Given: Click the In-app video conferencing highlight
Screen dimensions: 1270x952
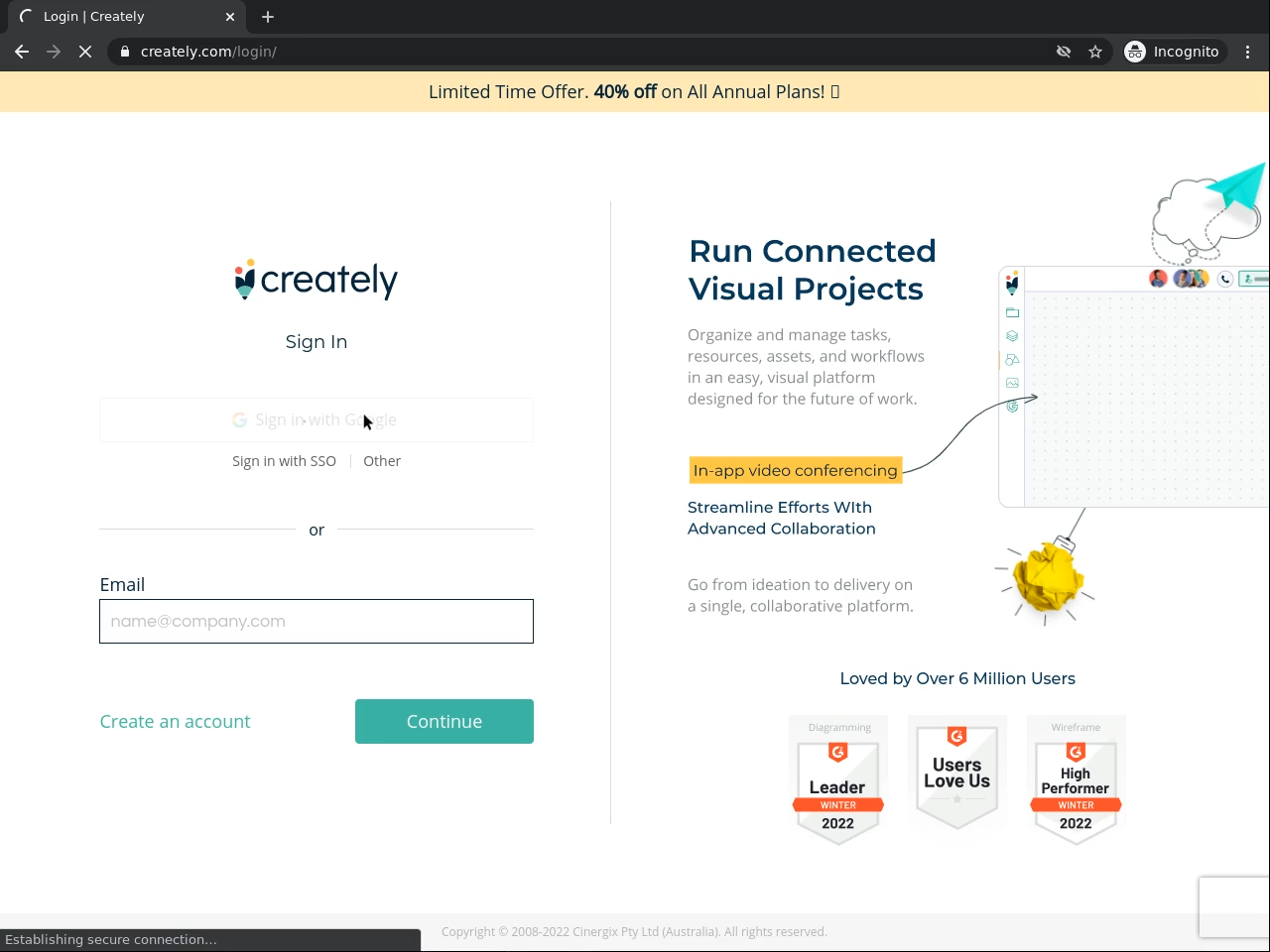Looking at the screenshot, I should (796, 470).
